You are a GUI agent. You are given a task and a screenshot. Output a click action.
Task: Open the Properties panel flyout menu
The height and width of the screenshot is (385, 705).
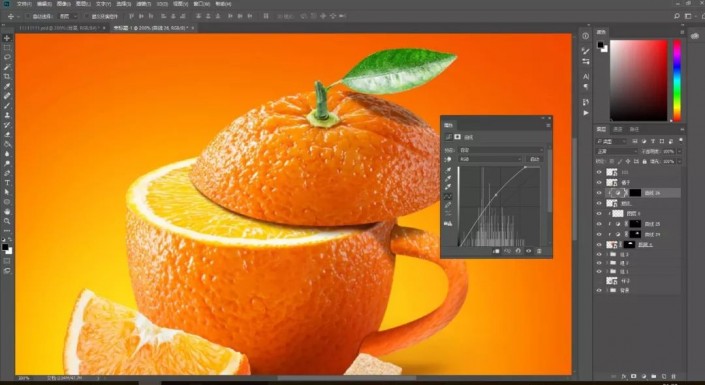point(548,125)
